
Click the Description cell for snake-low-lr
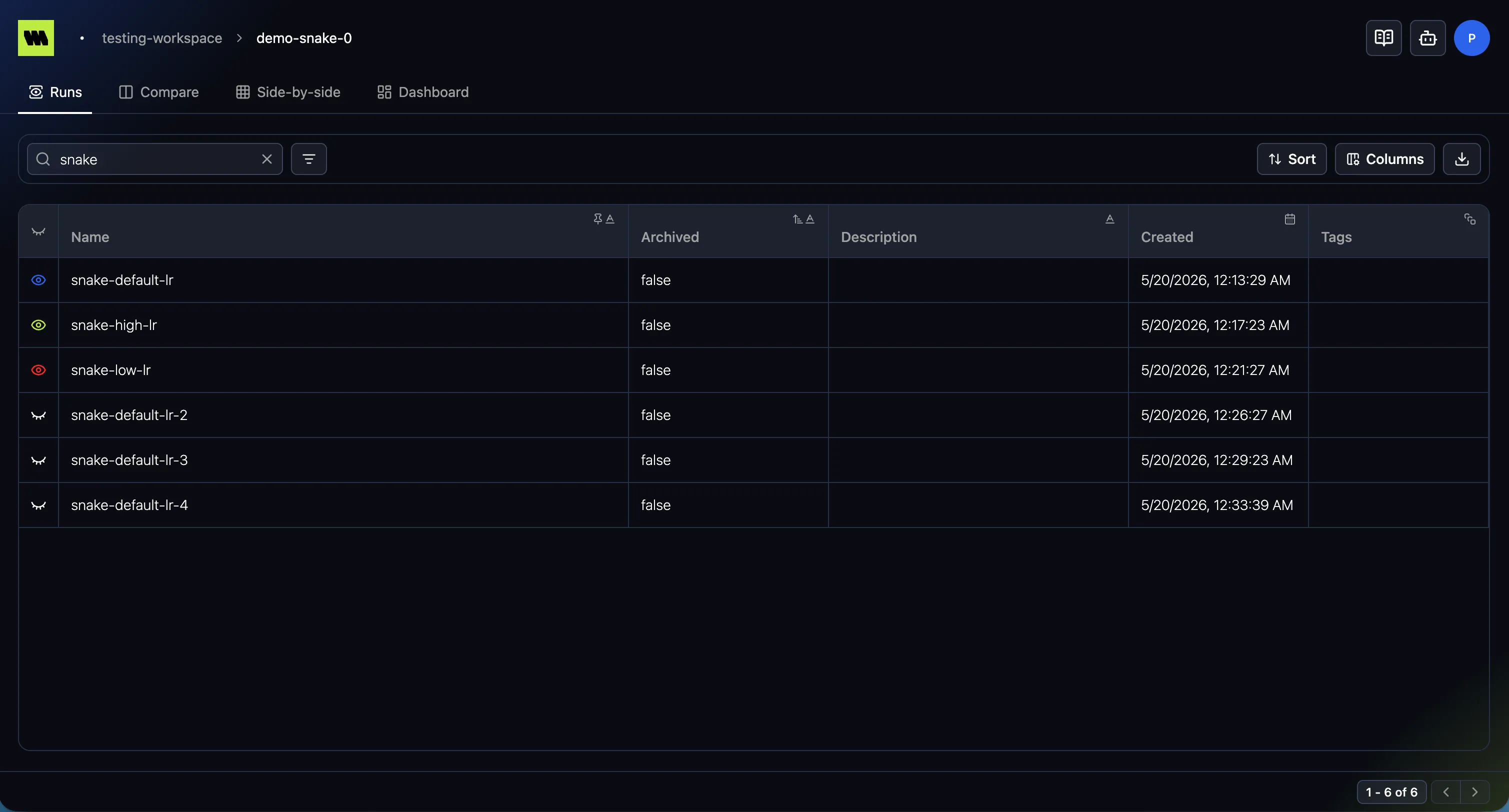(x=978, y=370)
